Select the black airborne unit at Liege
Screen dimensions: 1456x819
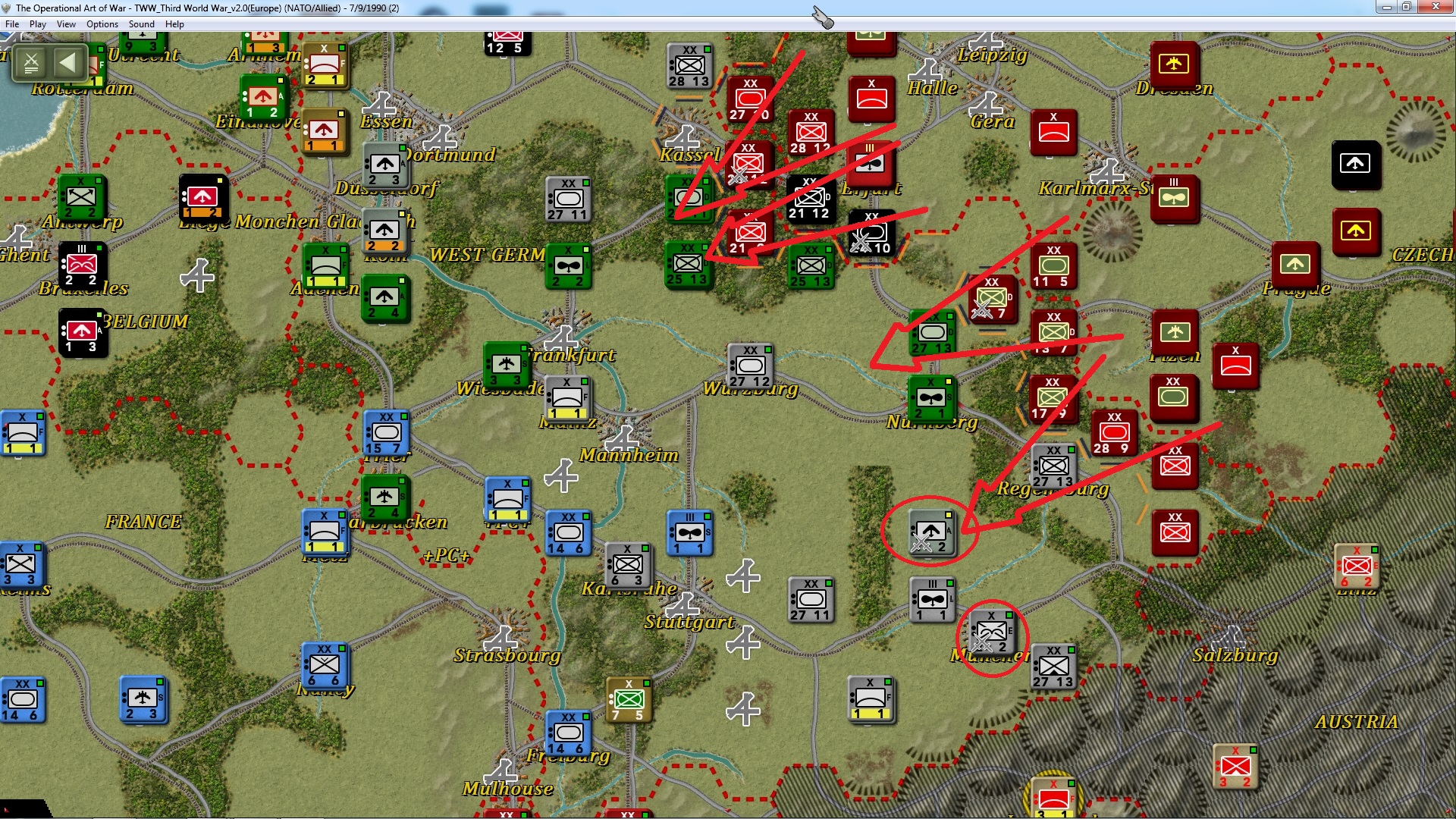pyautogui.click(x=203, y=198)
